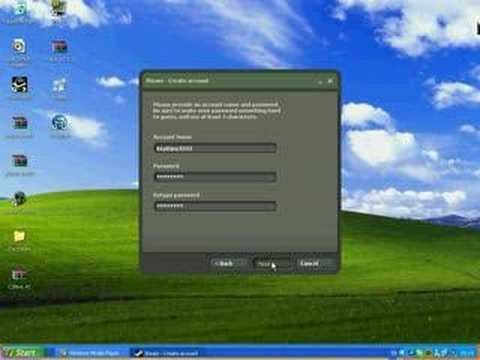This screenshot has width=480, height=360.
Task: Switch to Windows Media Player taskbar button
Action: click(90, 353)
